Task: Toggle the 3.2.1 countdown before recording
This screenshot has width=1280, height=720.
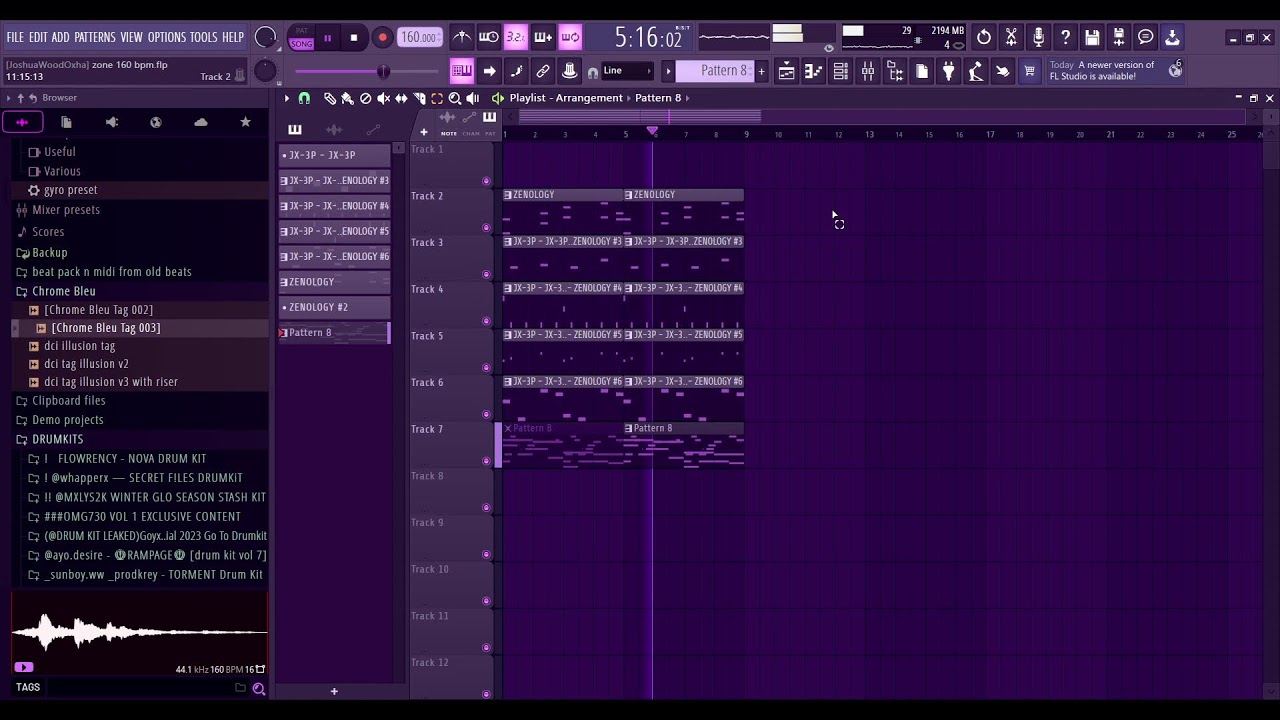Action: click(x=516, y=38)
